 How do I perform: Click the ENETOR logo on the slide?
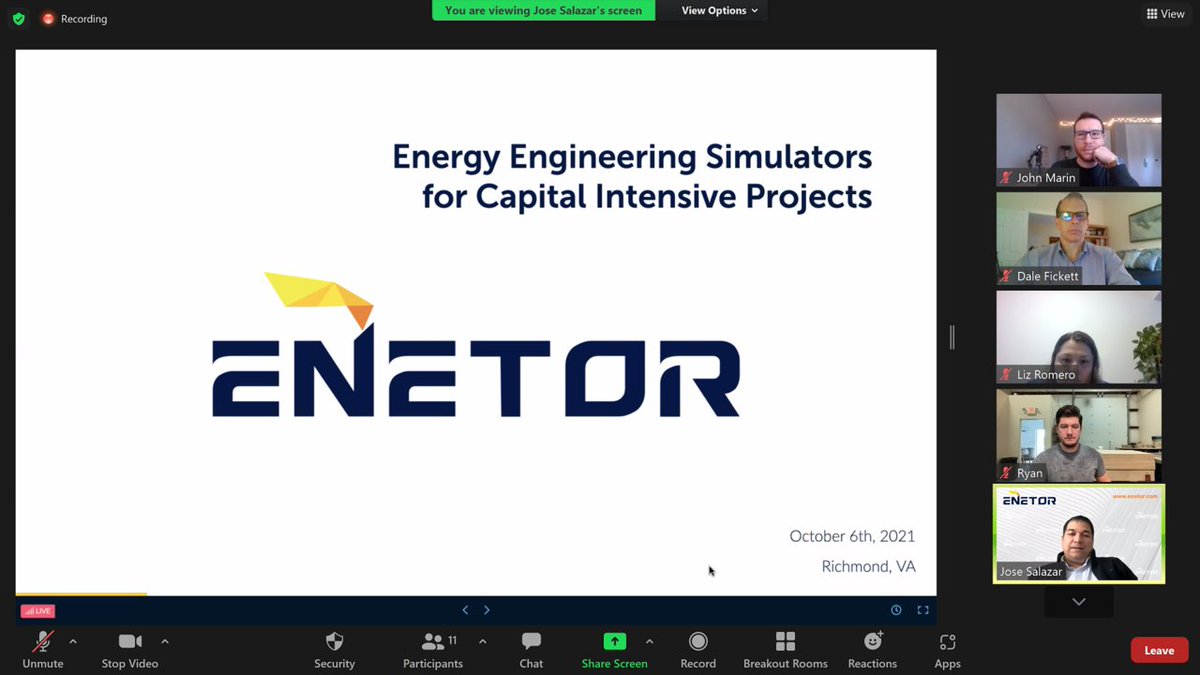pyautogui.click(x=476, y=345)
